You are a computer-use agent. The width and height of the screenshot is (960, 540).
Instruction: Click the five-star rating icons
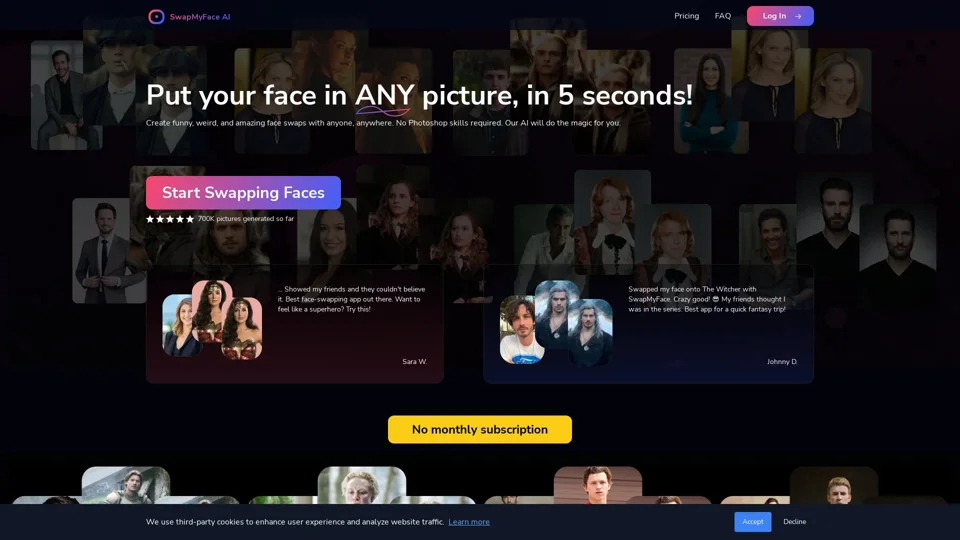170,219
